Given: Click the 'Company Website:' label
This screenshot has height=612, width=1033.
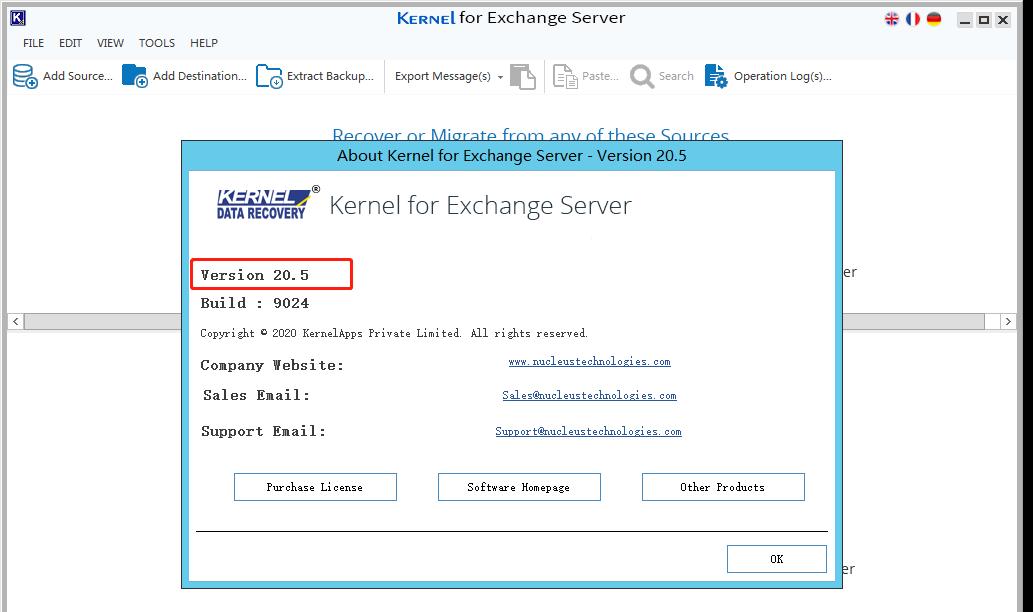Looking at the screenshot, I should 272,365.
